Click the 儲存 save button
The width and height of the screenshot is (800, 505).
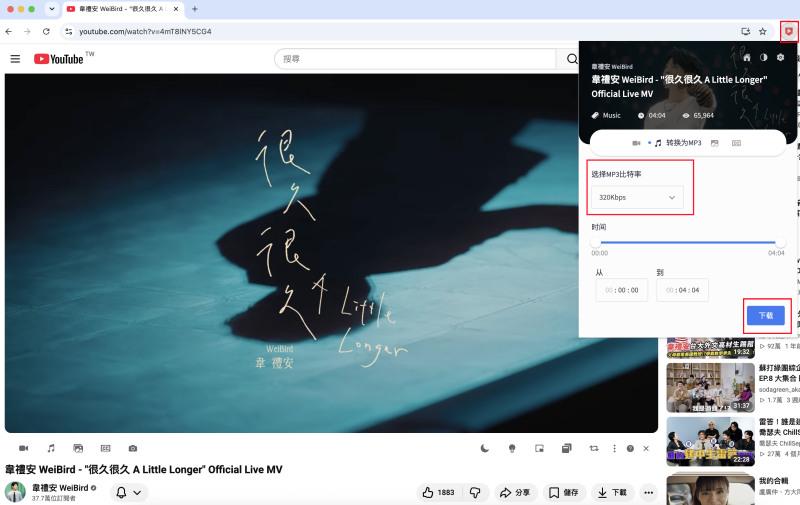point(564,492)
